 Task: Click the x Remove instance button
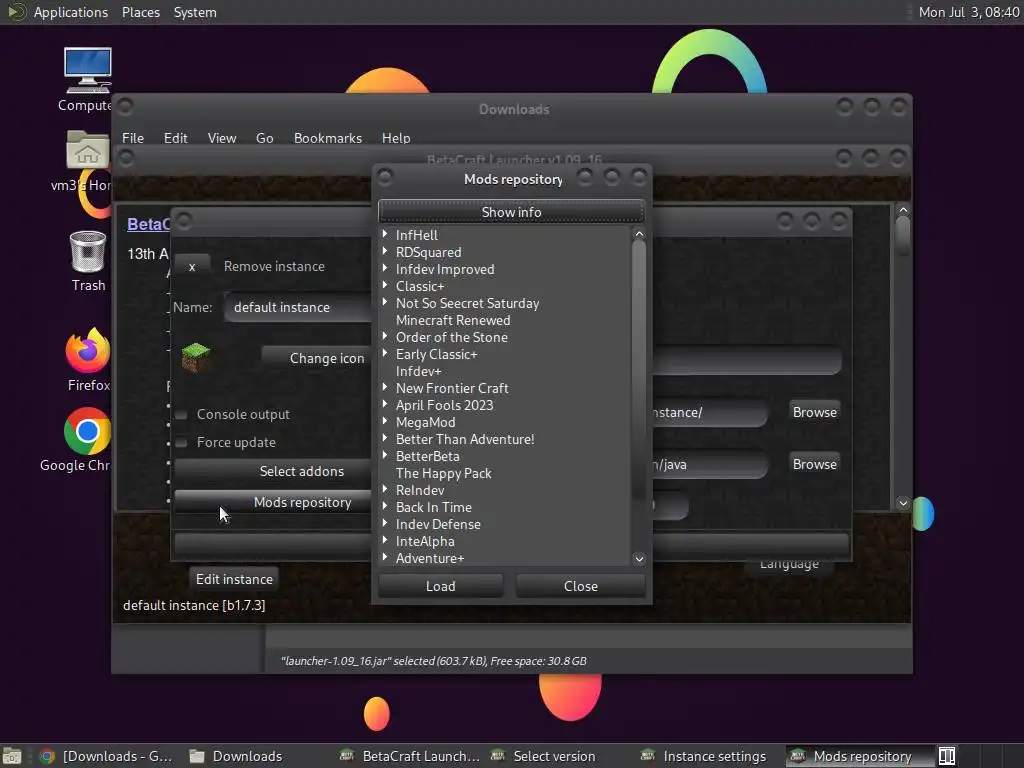pyautogui.click(x=192, y=266)
